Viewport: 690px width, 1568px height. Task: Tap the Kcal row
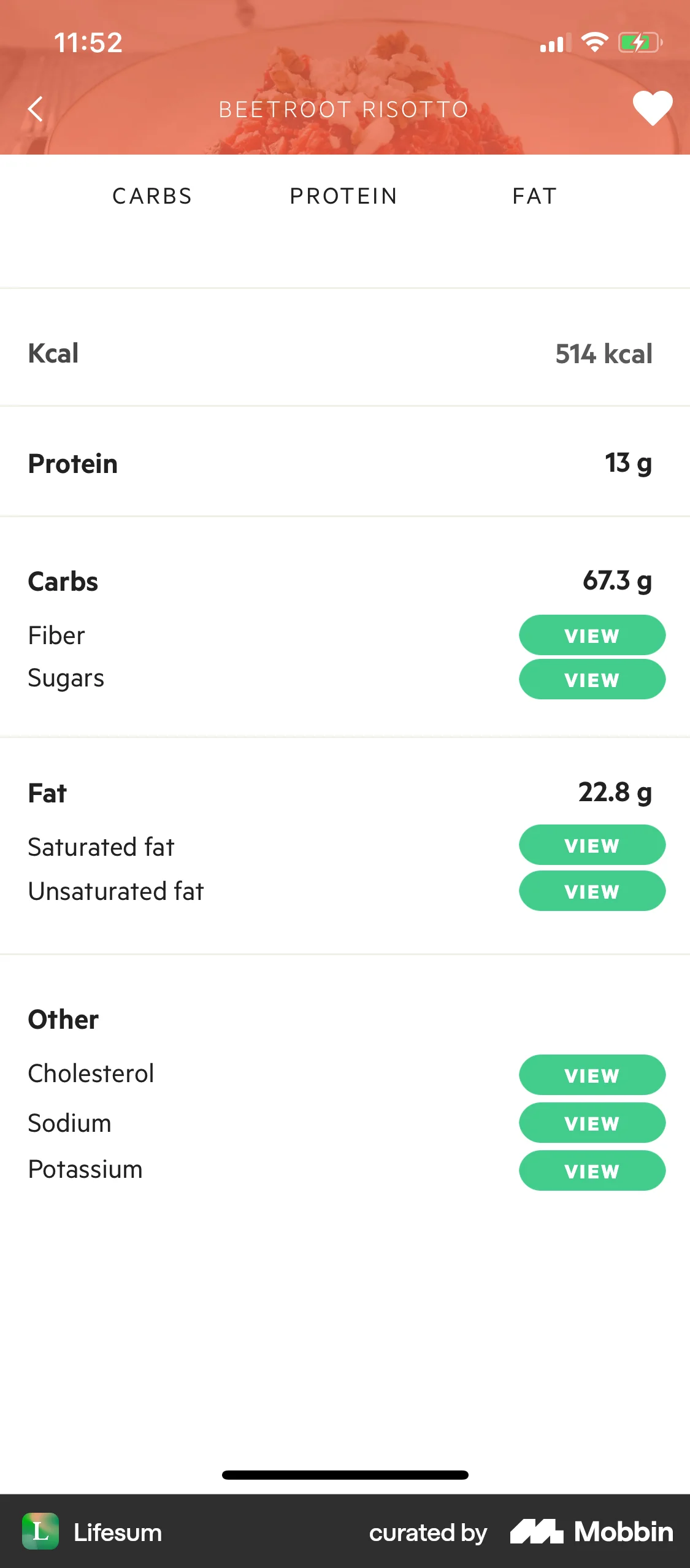tap(343, 353)
